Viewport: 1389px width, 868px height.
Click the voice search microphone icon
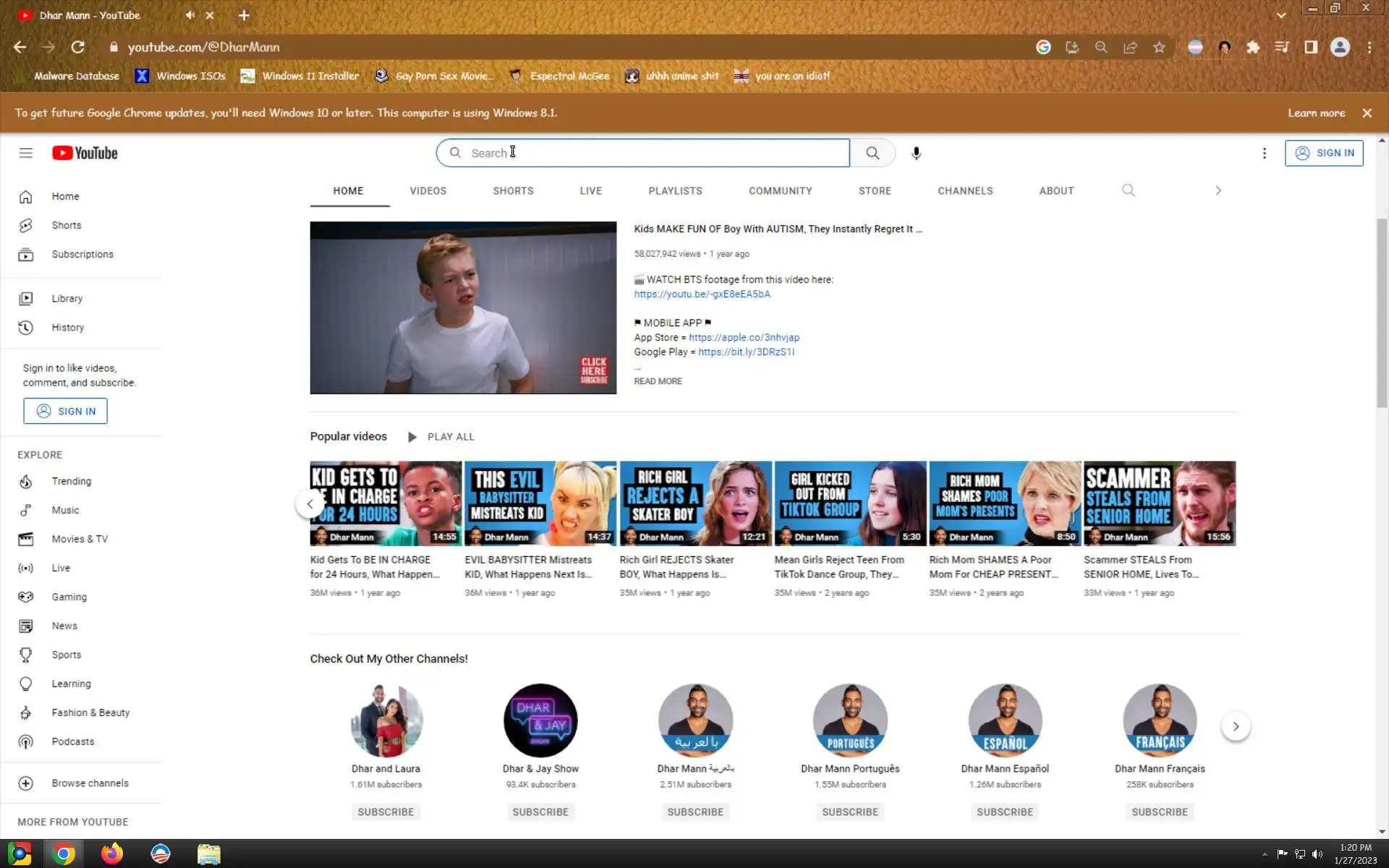point(916,153)
